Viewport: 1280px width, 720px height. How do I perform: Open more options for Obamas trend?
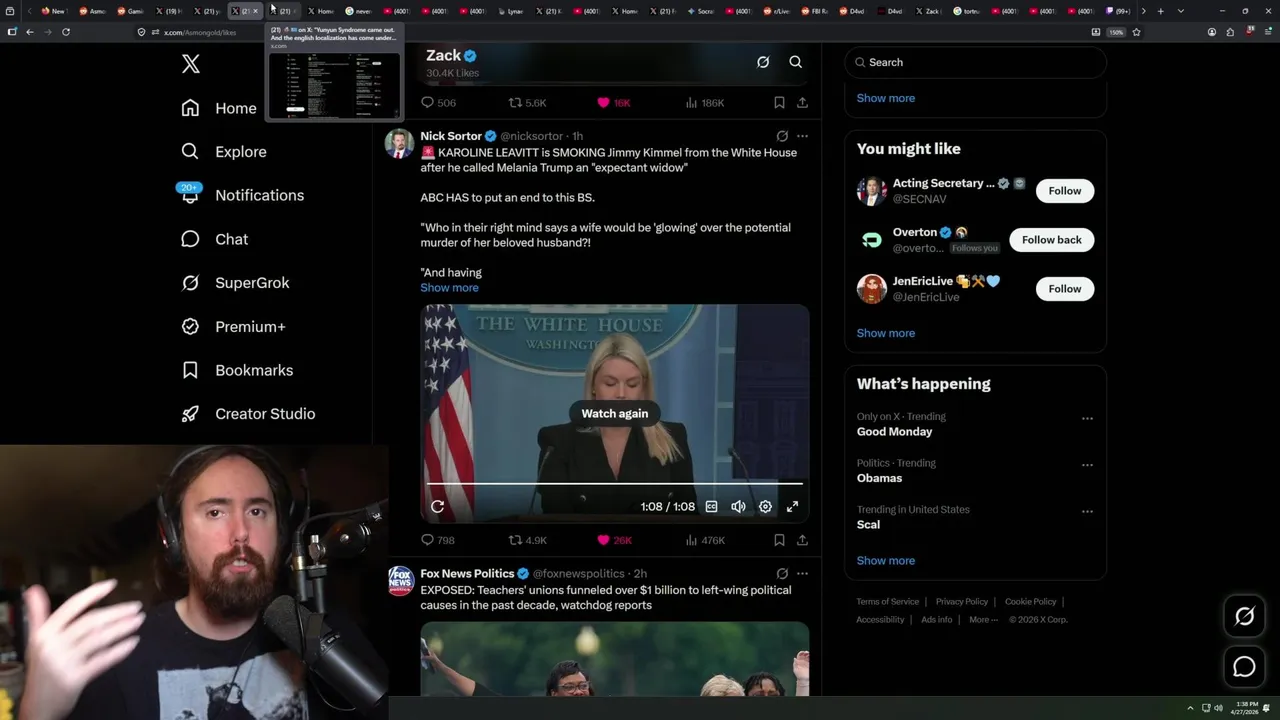pyautogui.click(x=1087, y=465)
